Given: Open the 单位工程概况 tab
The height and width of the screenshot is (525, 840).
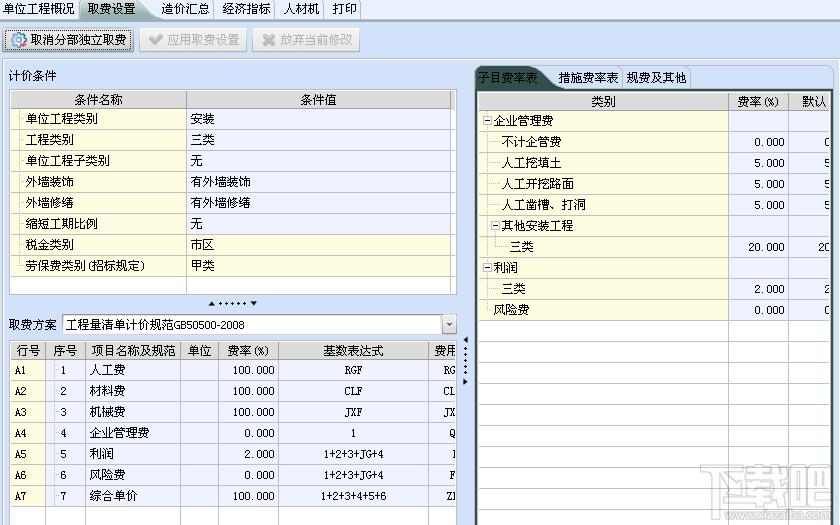Looking at the screenshot, I should pos(38,9).
